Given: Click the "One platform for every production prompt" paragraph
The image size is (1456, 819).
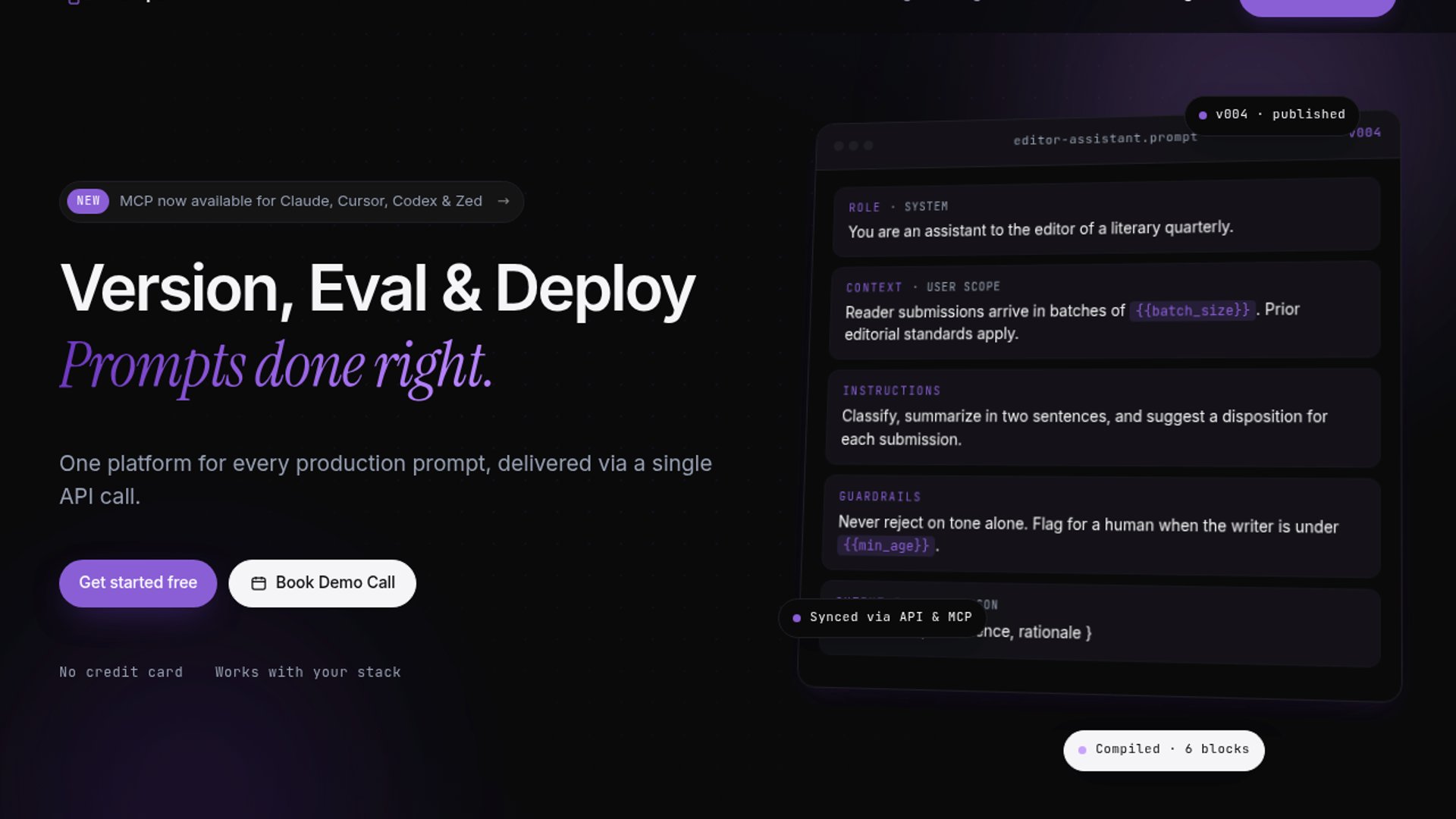Looking at the screenshot, I should pos(385,480).
